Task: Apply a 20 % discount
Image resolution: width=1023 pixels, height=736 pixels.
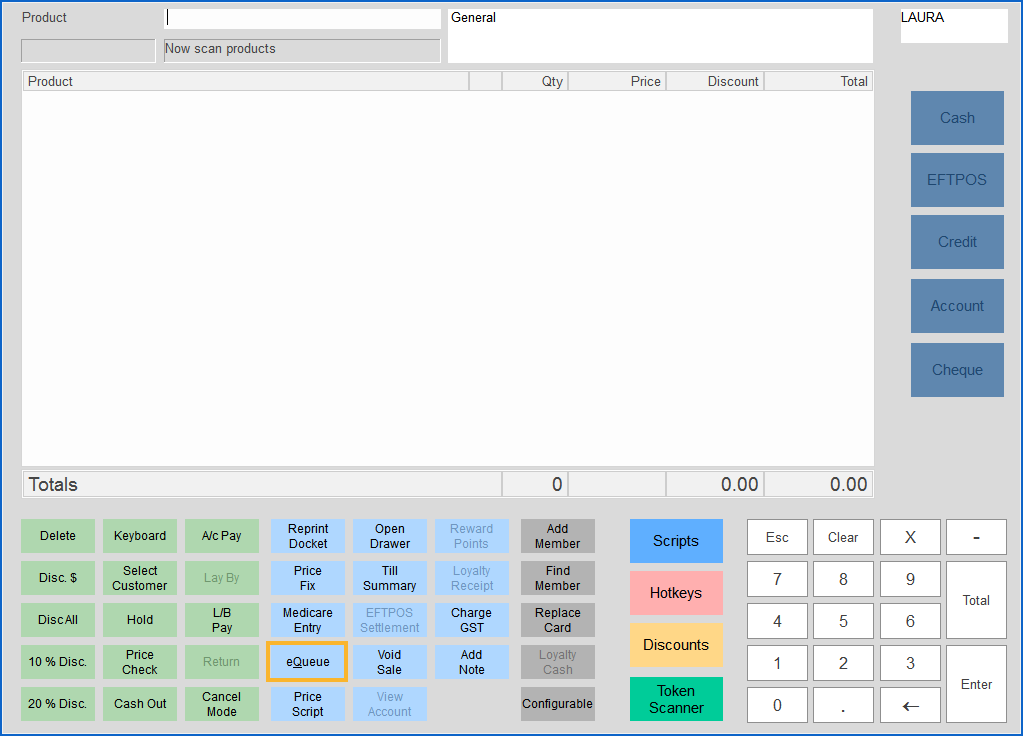Action: pos(57,704)
